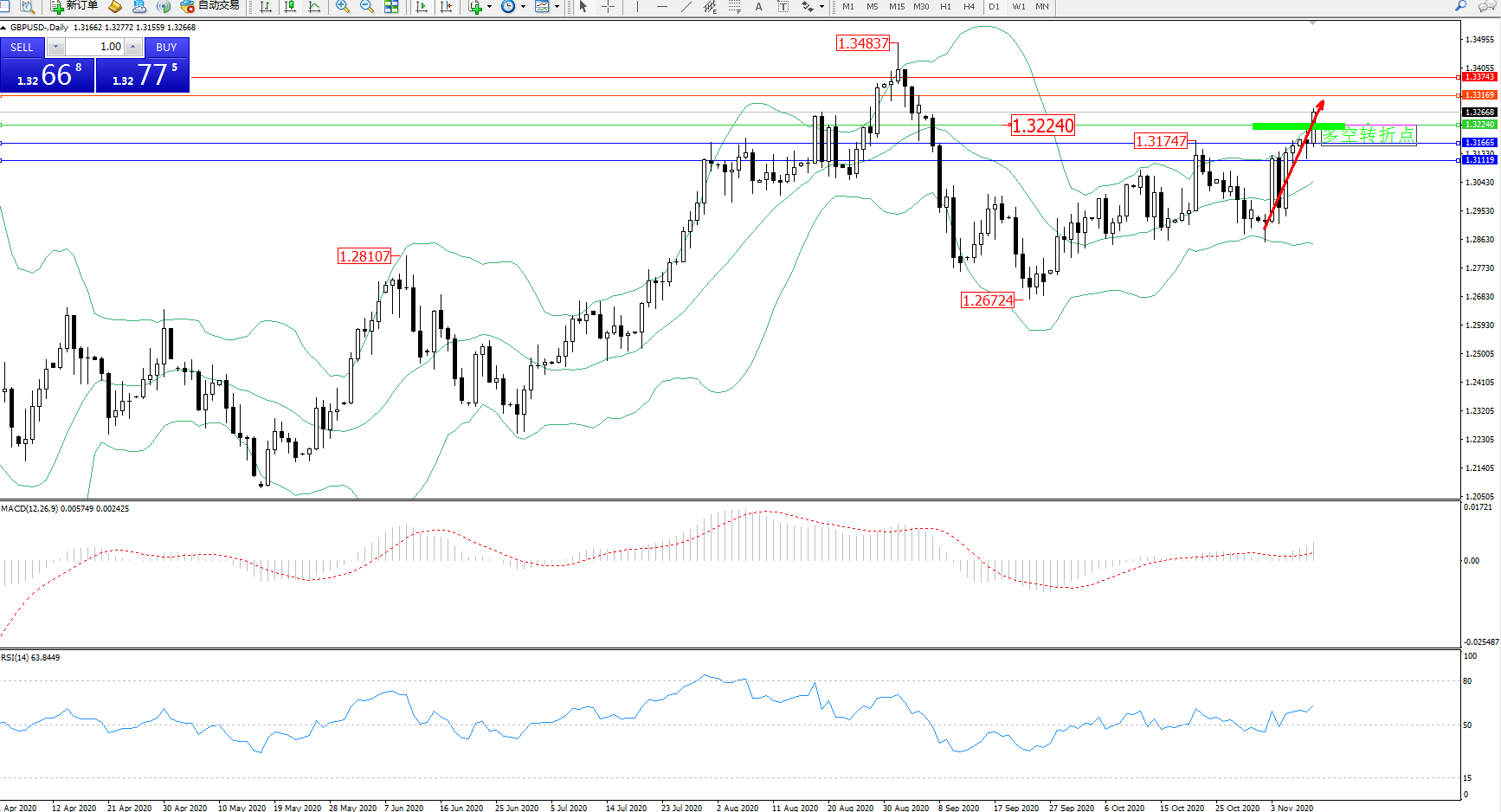Switch to the H4 timeframe
The image size is (1501, 812).
tap(970, 7)
